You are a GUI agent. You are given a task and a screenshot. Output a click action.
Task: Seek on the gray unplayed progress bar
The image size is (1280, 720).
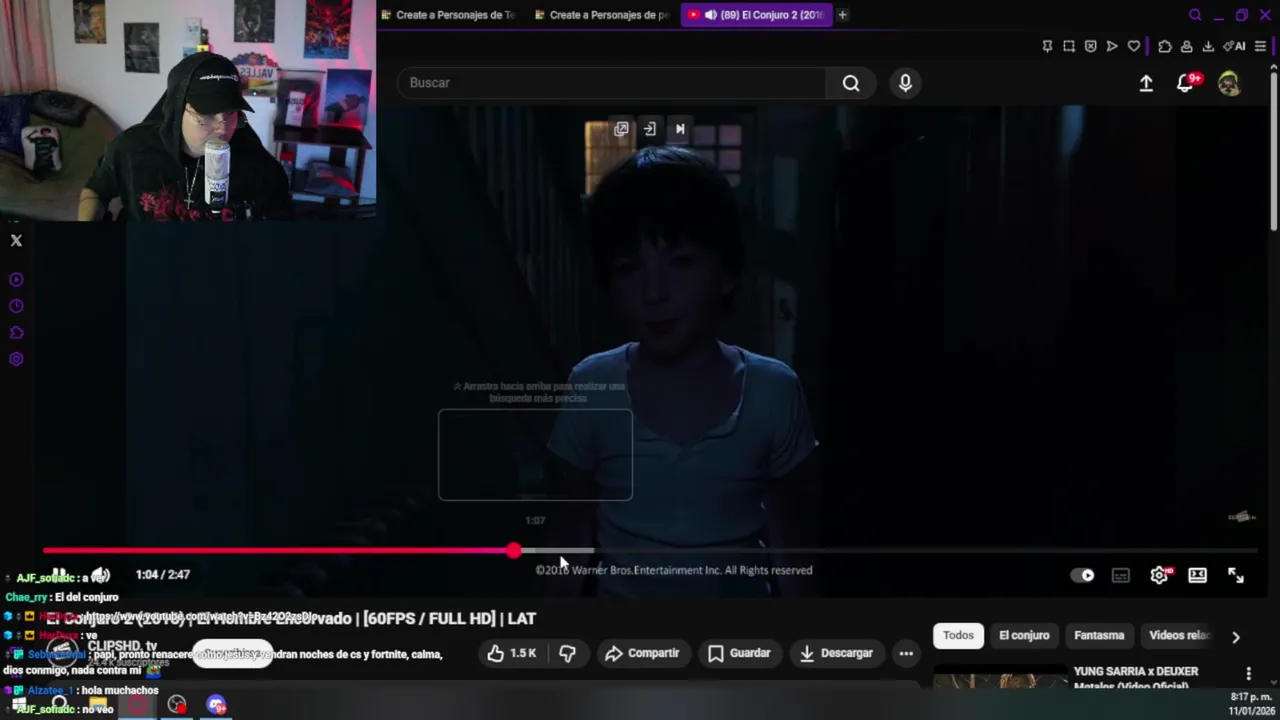coord(925,551)
